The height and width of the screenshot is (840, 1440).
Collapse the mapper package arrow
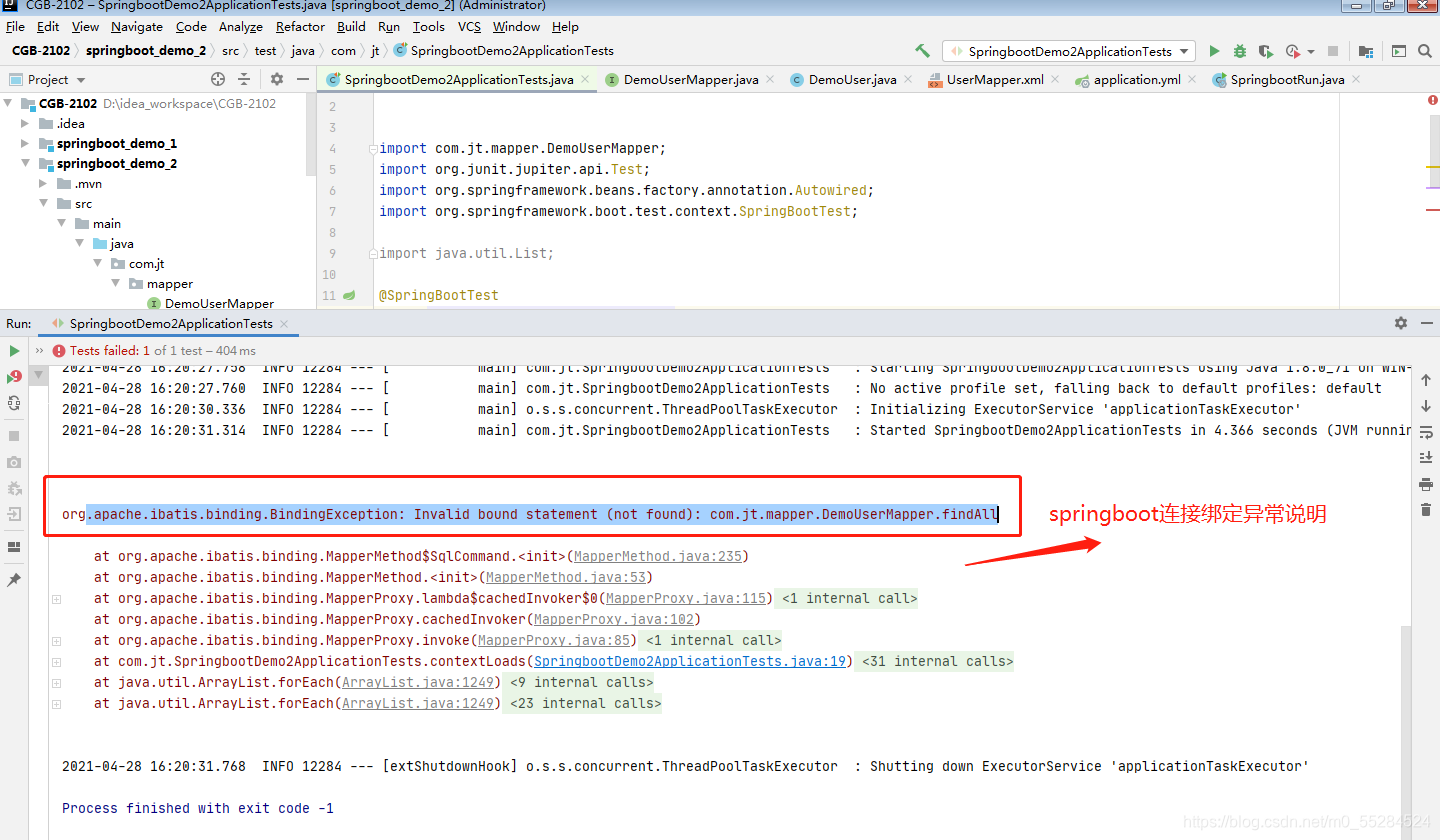pyautogui.click(x=116, y=284)
